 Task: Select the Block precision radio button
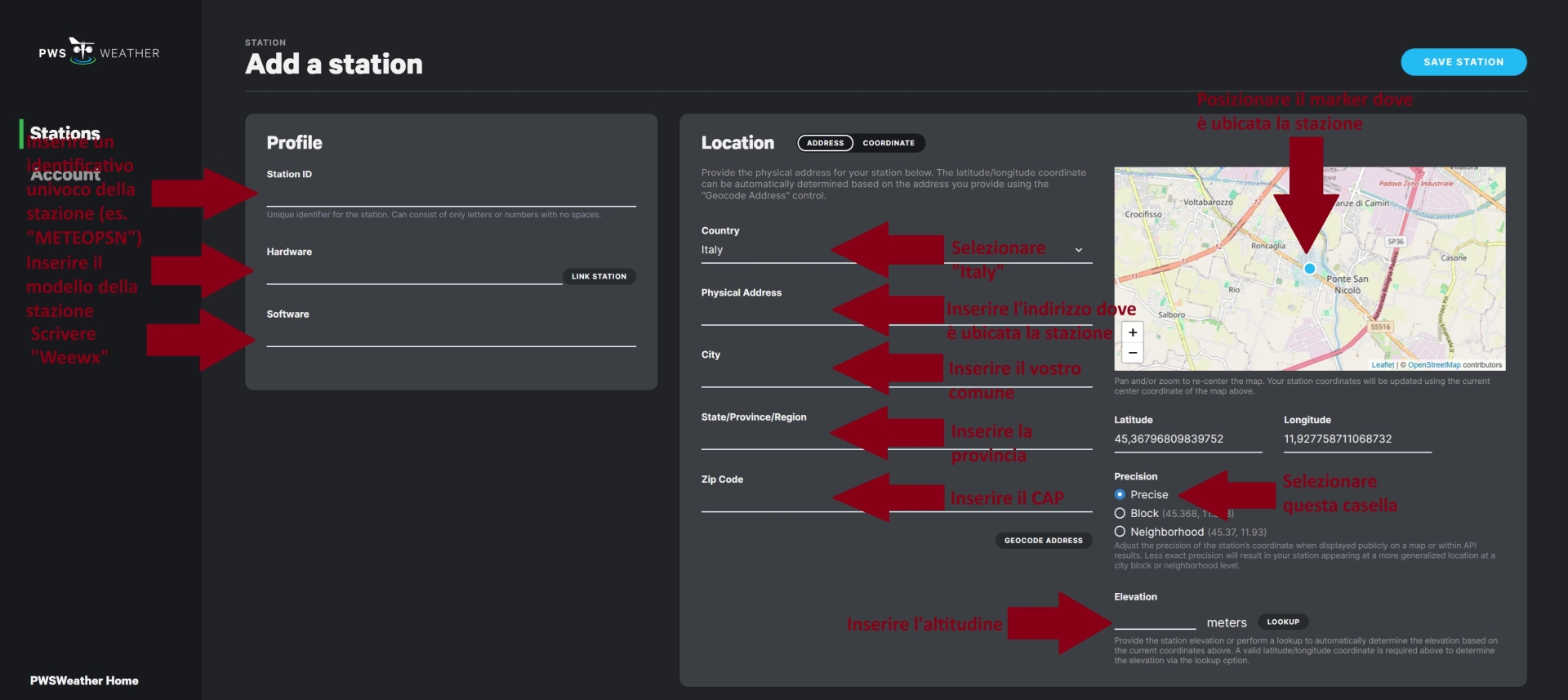1120,513
